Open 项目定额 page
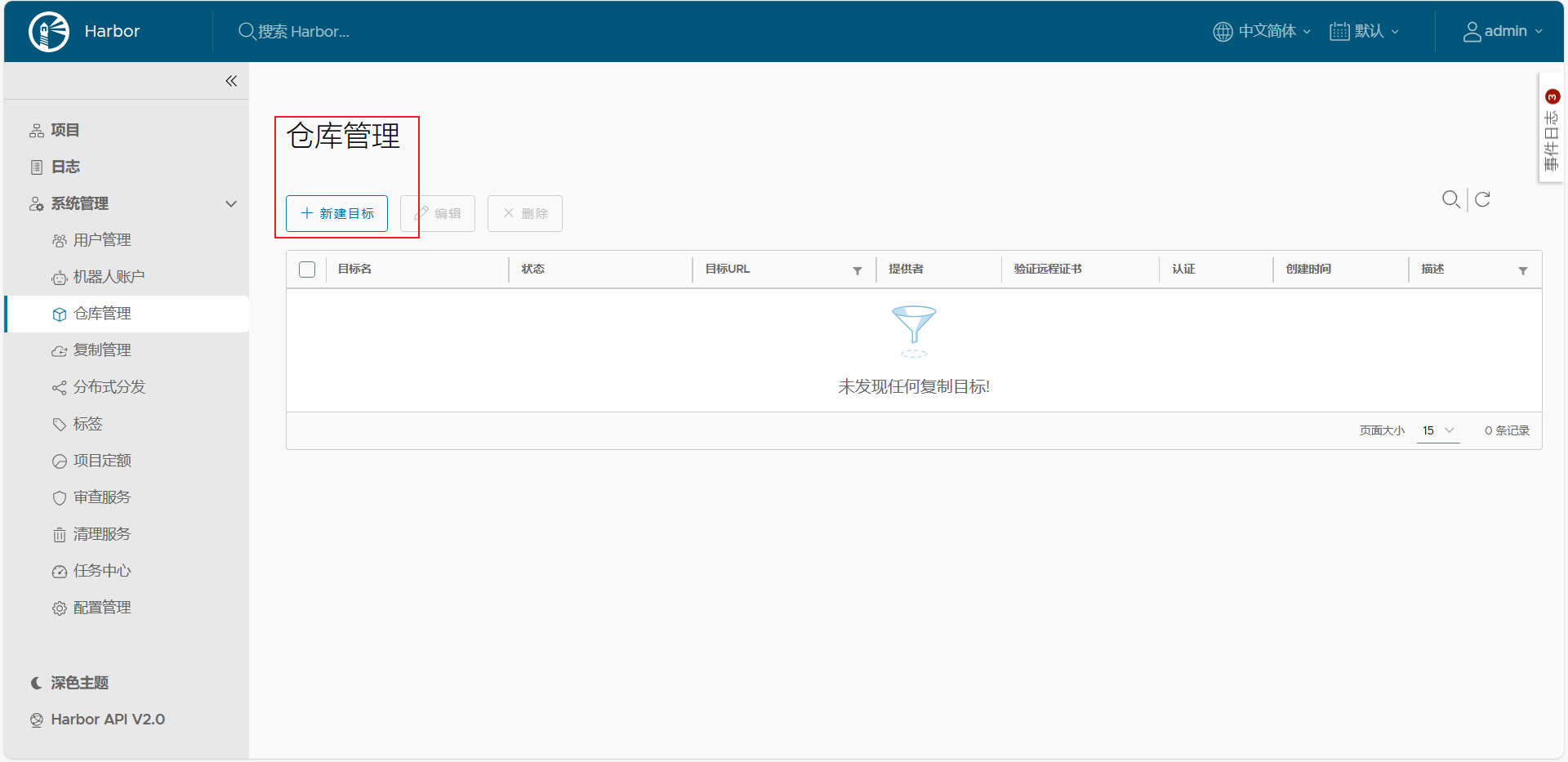The height and width of the screenshot is (762, 1568). tap(102, 461)
